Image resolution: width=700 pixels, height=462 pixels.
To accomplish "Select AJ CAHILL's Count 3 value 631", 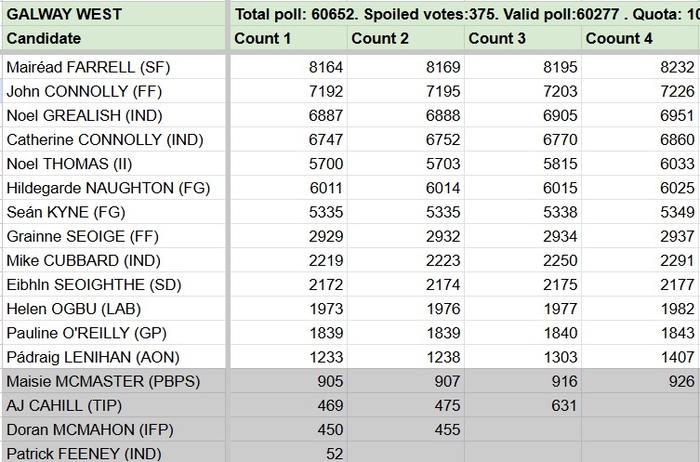I will tap(522, 405).
